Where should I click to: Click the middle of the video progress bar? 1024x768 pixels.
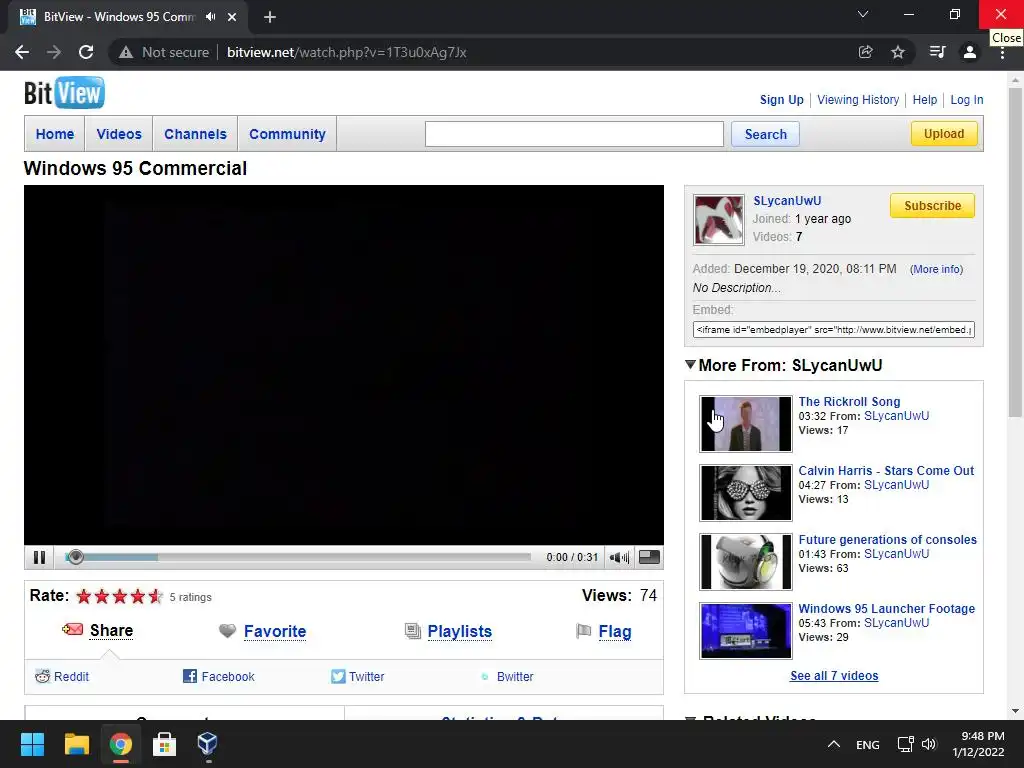coord(298,557)
